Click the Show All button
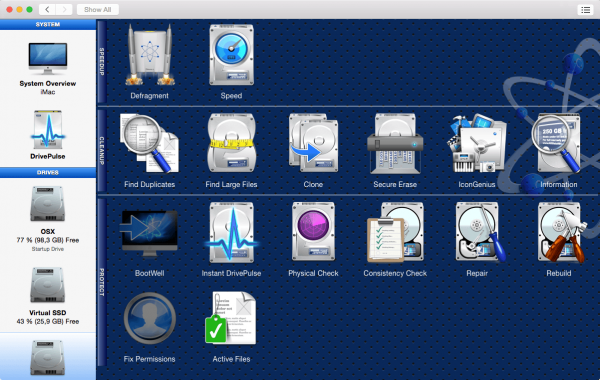The height and width of the screenshot is (380, 600). (98, 10)
